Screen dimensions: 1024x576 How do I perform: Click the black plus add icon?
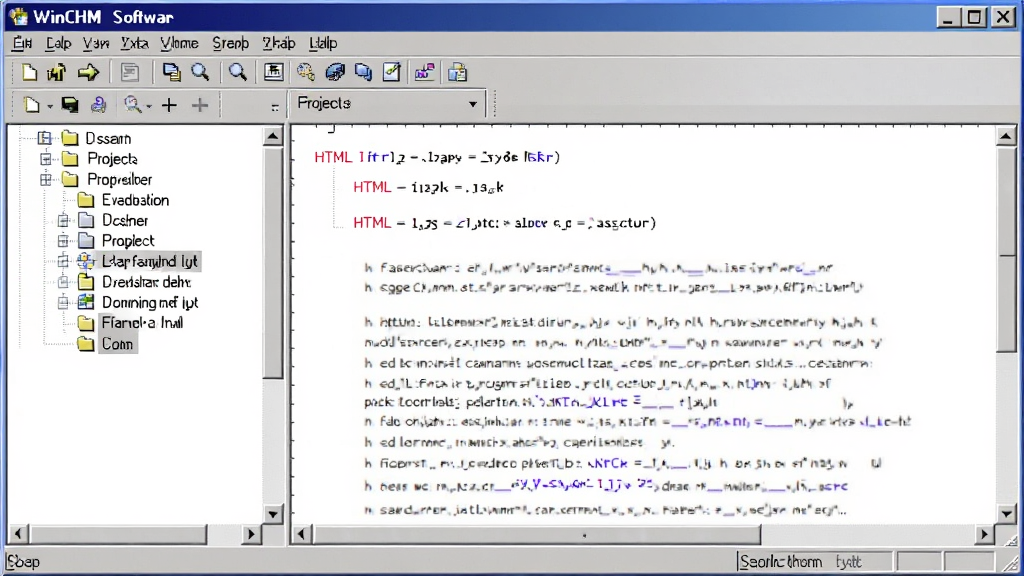tap(169, 104)
